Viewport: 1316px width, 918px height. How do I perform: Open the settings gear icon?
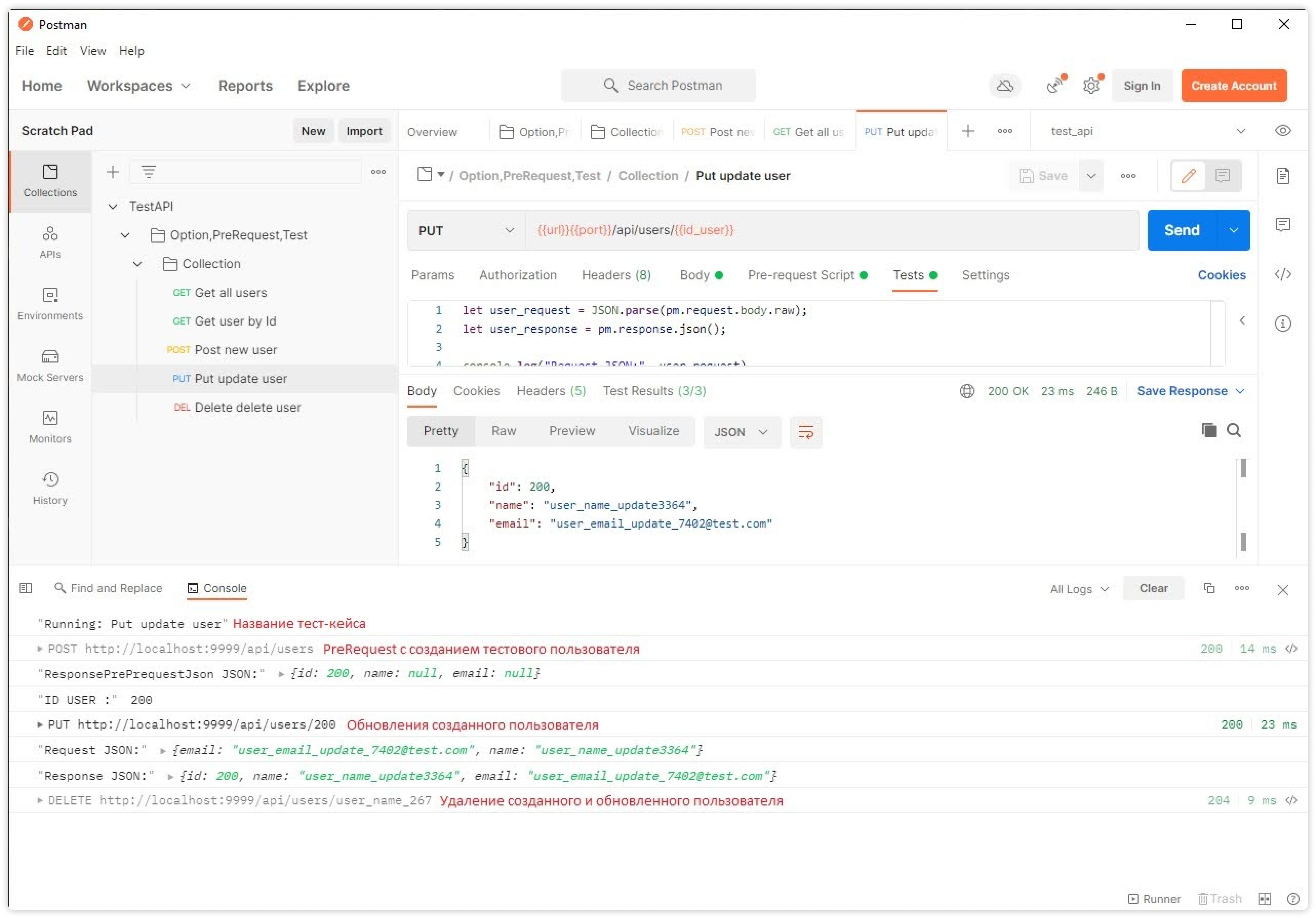point(1091,85)
